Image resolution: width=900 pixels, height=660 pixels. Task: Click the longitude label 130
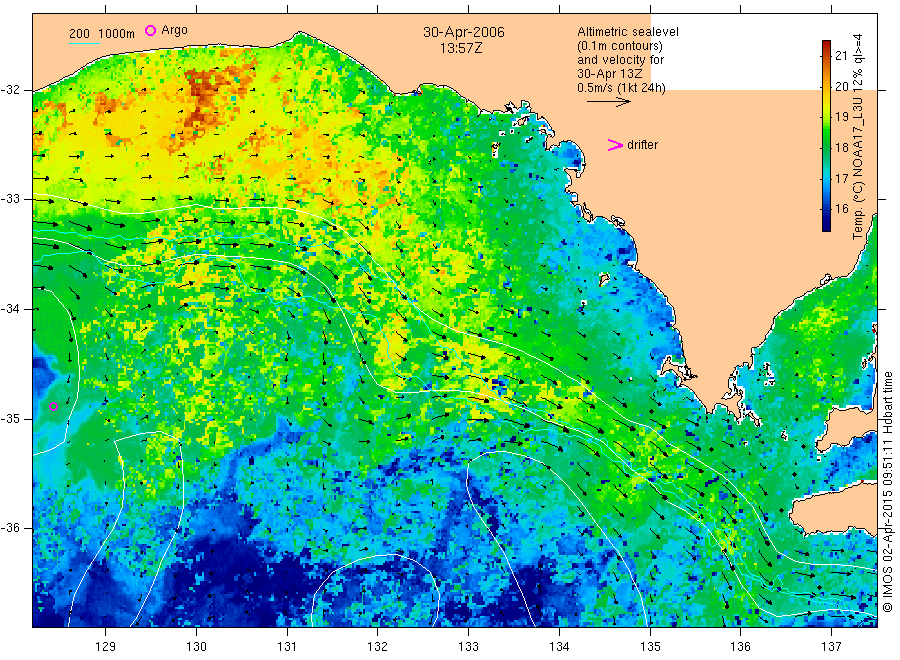pyautogui.click(x=196, y=646)
